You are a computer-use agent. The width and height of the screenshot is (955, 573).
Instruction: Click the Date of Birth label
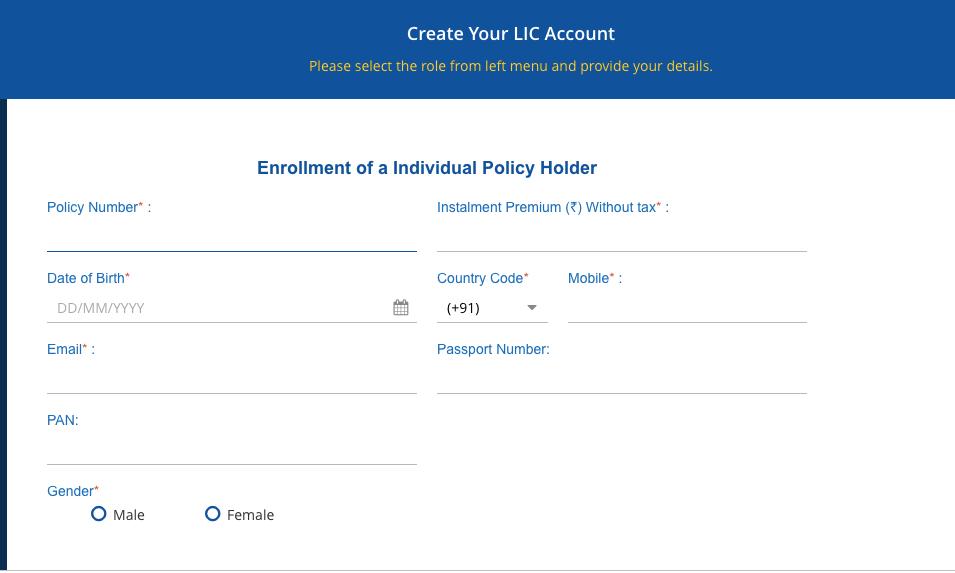(x=88, y=278)
